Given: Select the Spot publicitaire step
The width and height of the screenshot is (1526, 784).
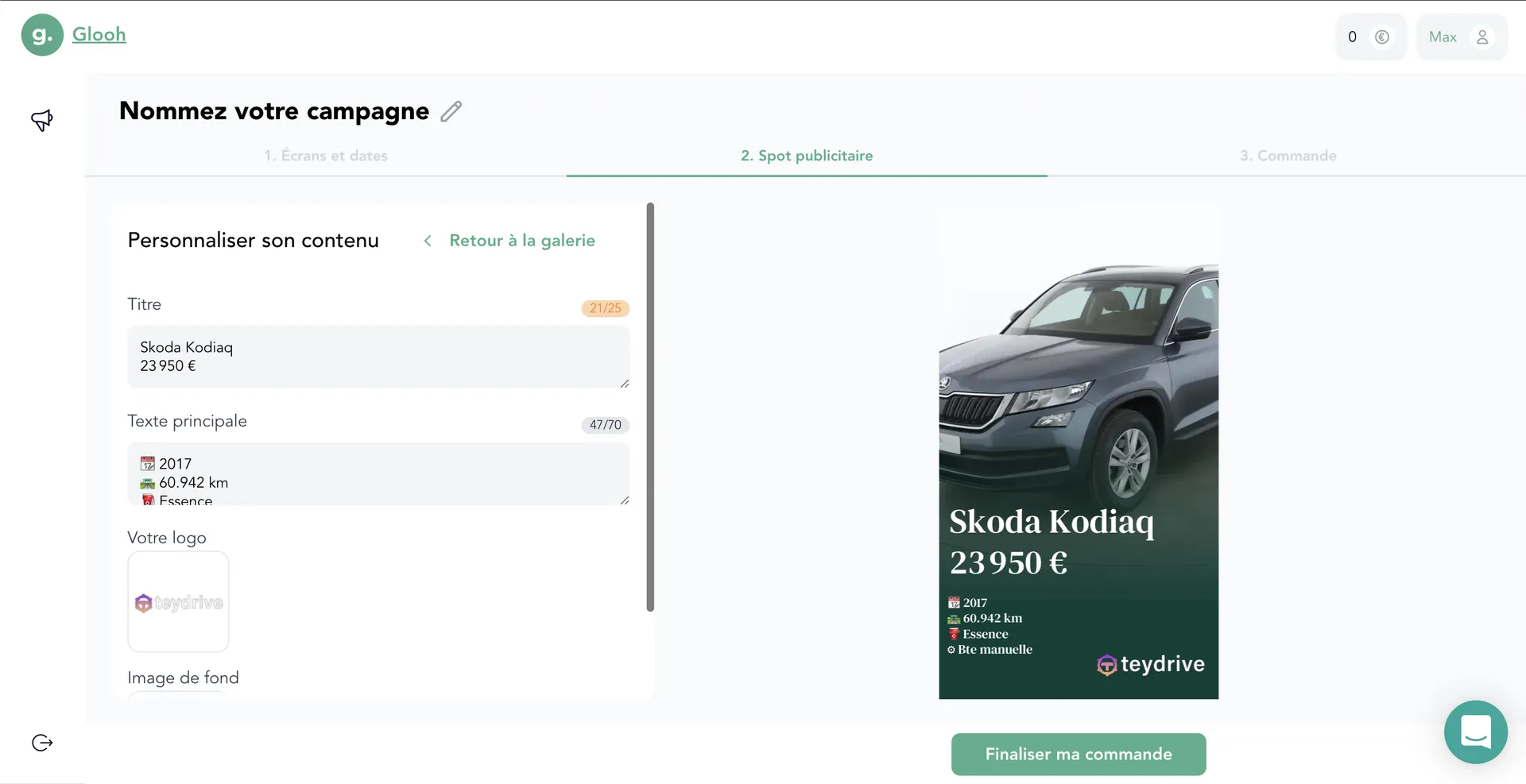Looking at the screenshot, I should 807,156.
